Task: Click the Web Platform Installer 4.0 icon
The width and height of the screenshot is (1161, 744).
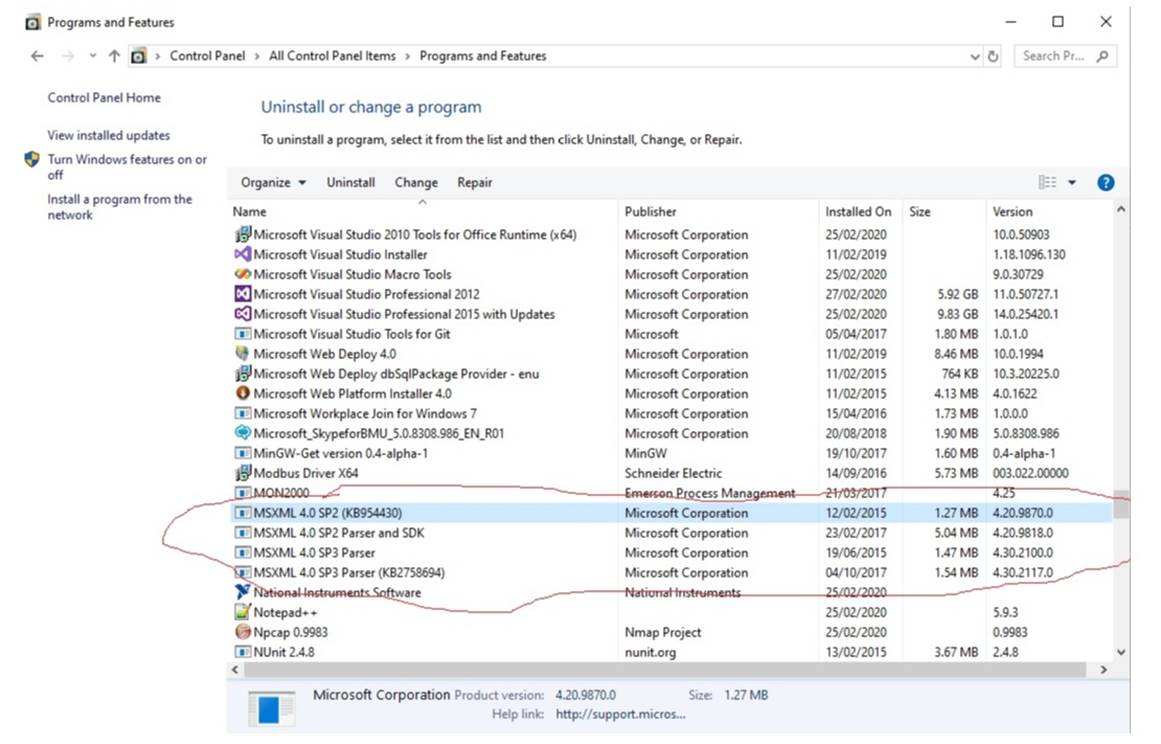Action: click(x=242, y=394)
